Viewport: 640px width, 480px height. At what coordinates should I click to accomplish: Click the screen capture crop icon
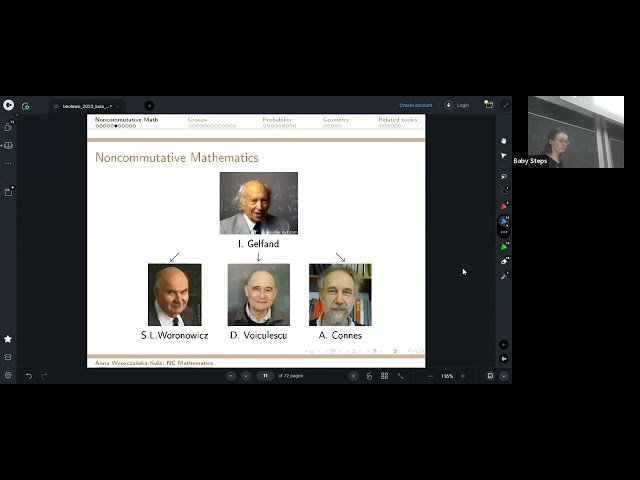pos(488,104)
